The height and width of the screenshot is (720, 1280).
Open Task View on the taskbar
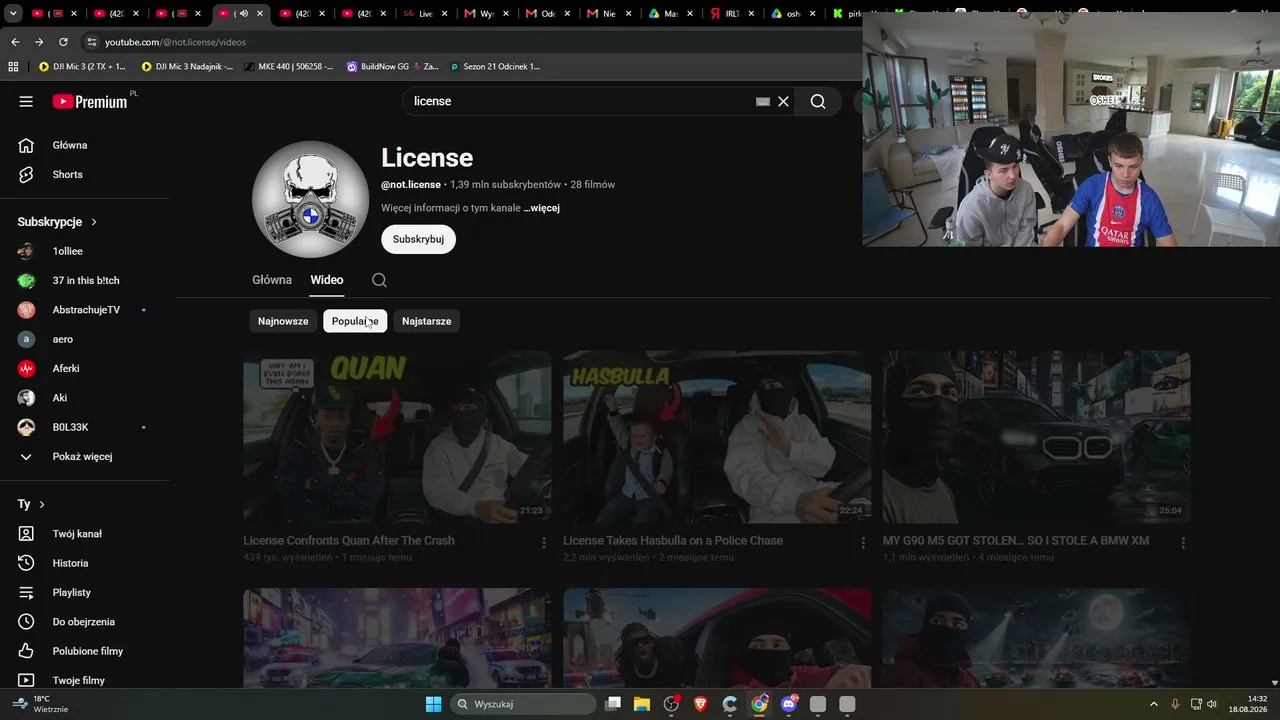613,704
